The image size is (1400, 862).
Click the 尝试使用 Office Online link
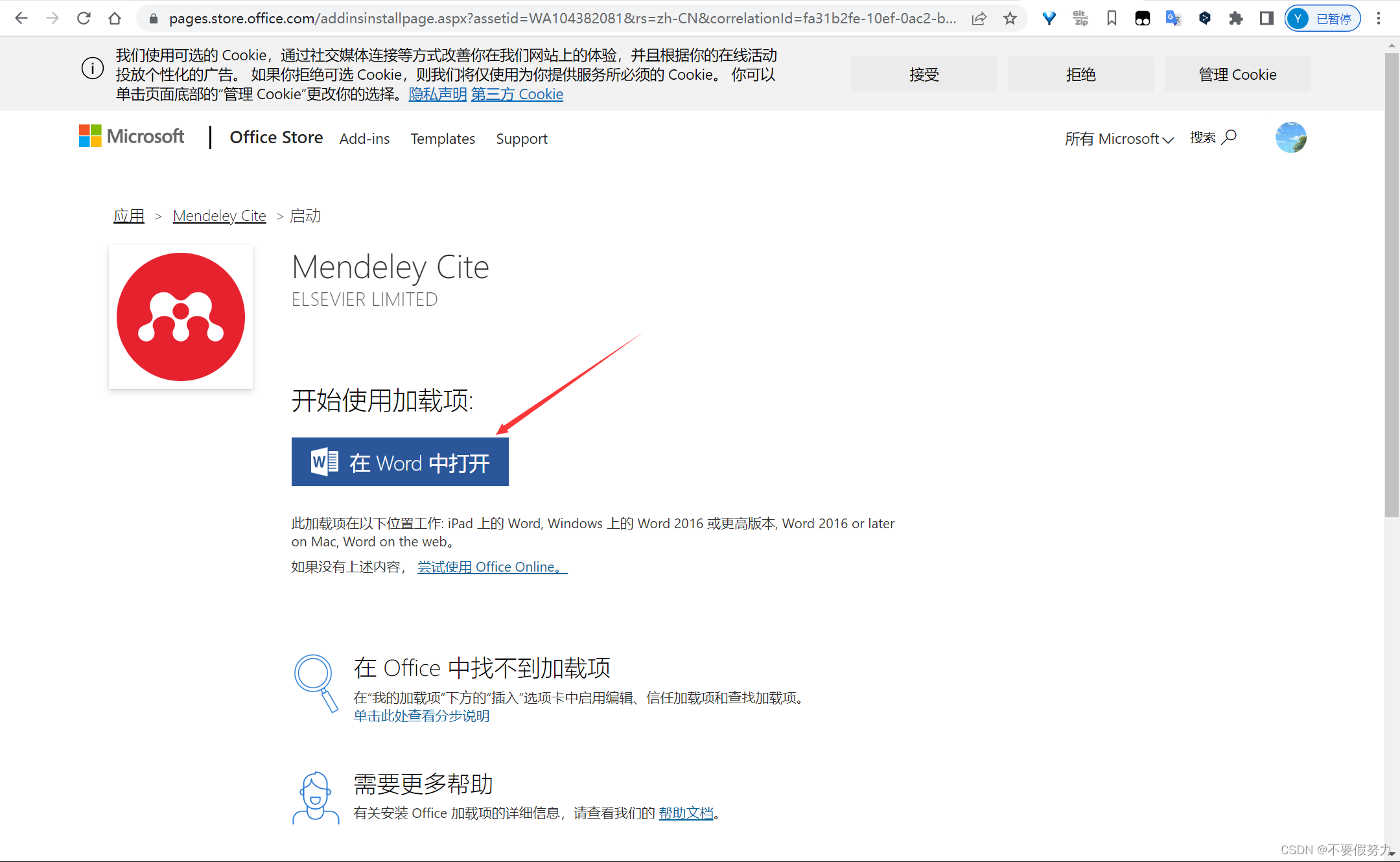(x=492, y=567)
